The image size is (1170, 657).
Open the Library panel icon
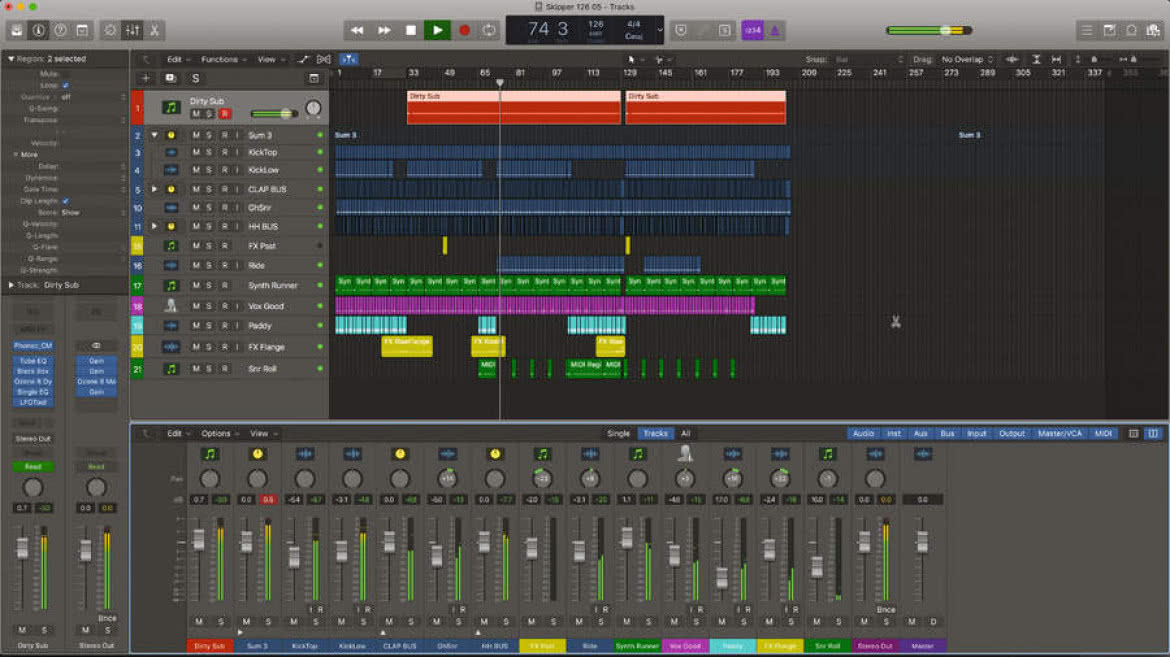pyautogui.click(x=16, y=31)
